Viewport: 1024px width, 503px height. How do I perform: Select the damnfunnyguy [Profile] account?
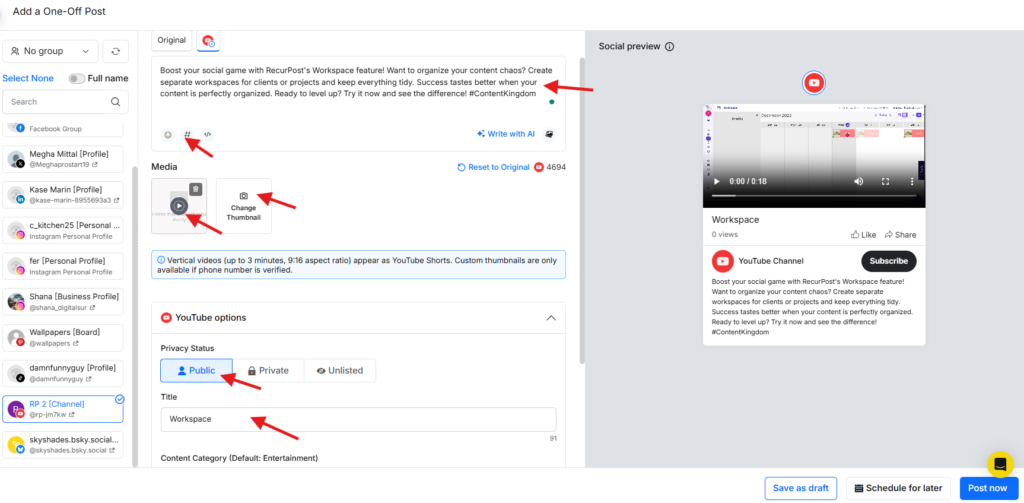pyautogui.click(x=63, y=373)
